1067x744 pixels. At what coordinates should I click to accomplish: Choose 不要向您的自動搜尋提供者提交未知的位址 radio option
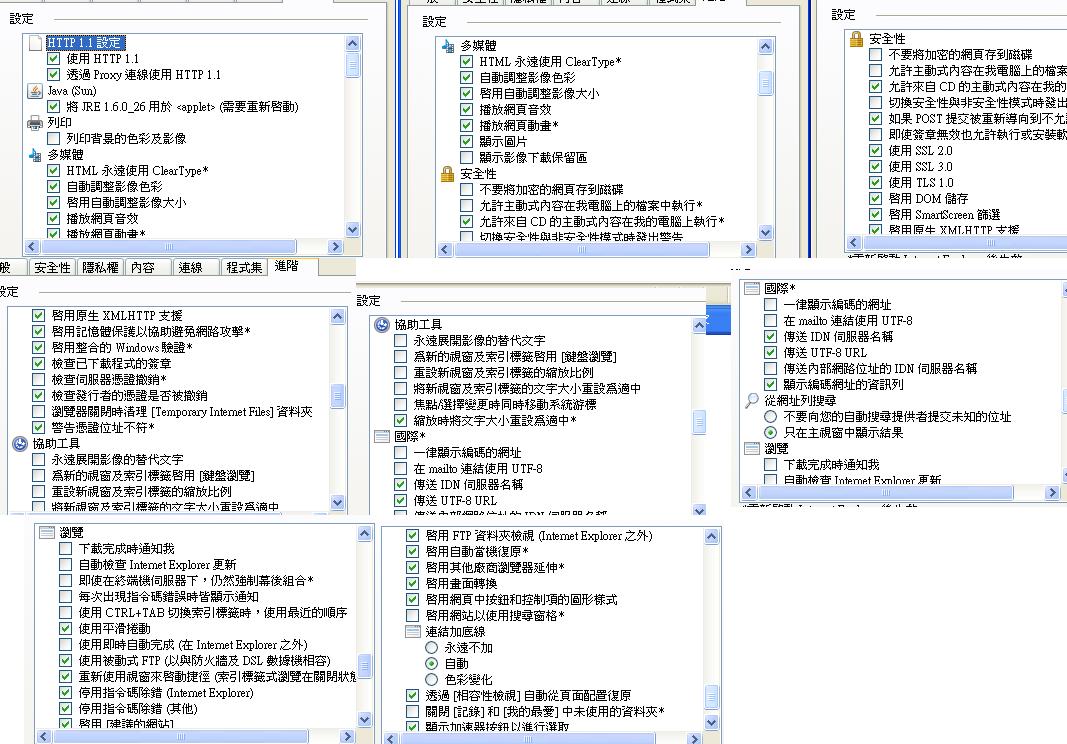coord(770,416)
